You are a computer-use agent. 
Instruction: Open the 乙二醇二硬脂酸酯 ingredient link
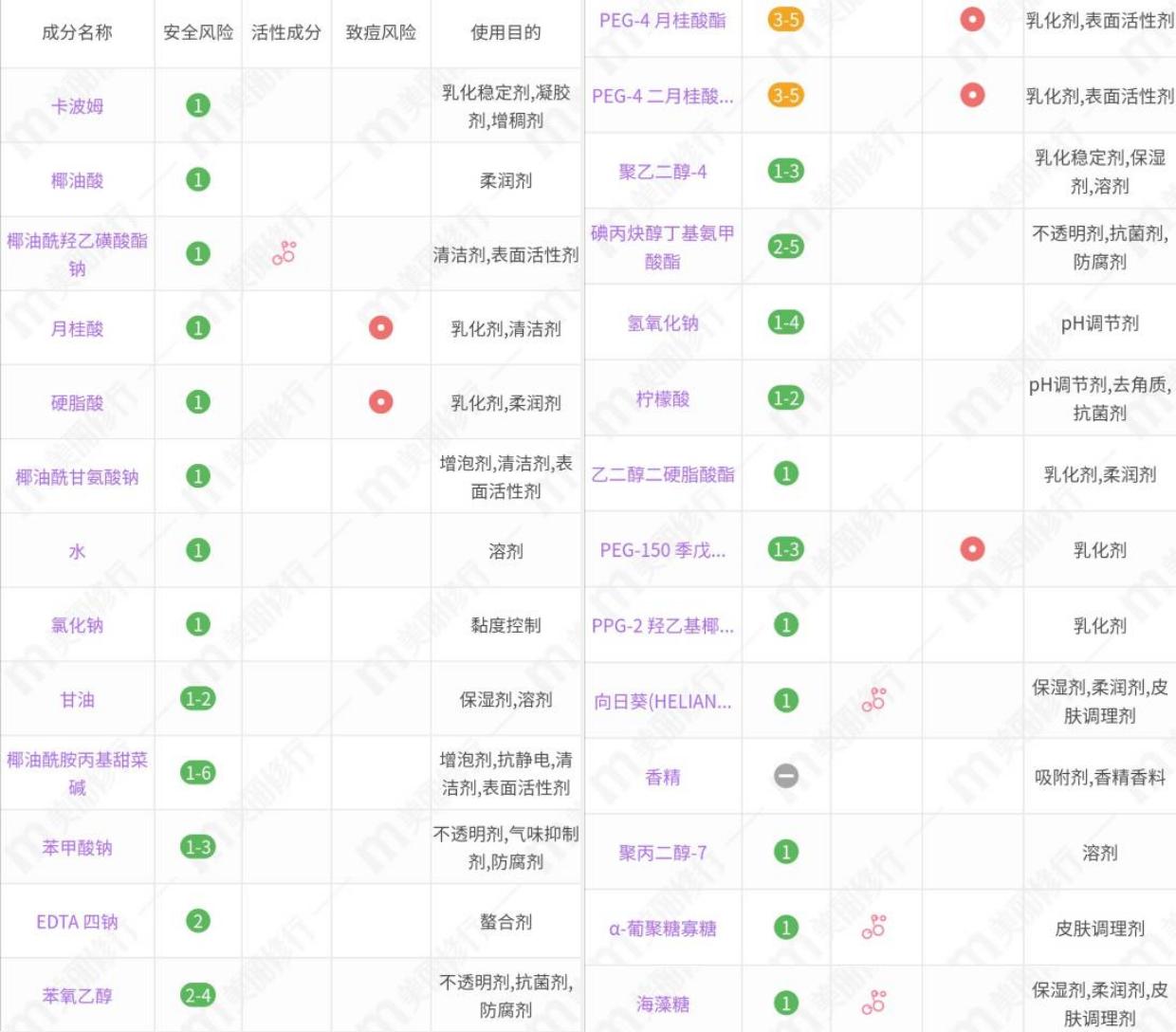(662, 474)
